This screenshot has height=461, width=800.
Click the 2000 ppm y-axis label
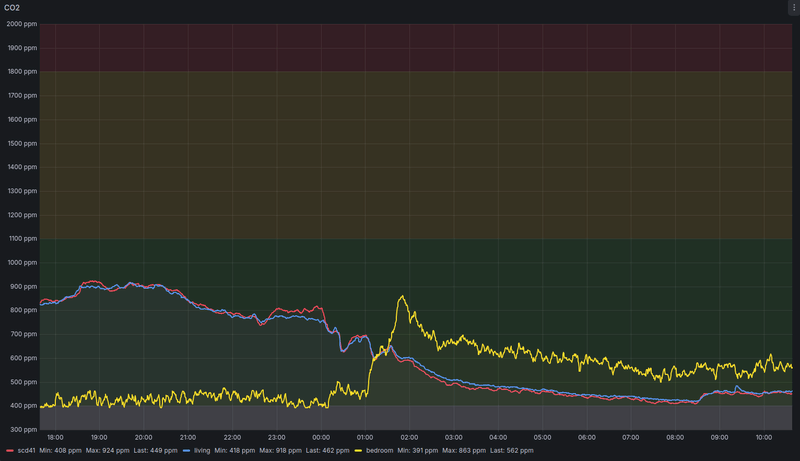[20, 23]
